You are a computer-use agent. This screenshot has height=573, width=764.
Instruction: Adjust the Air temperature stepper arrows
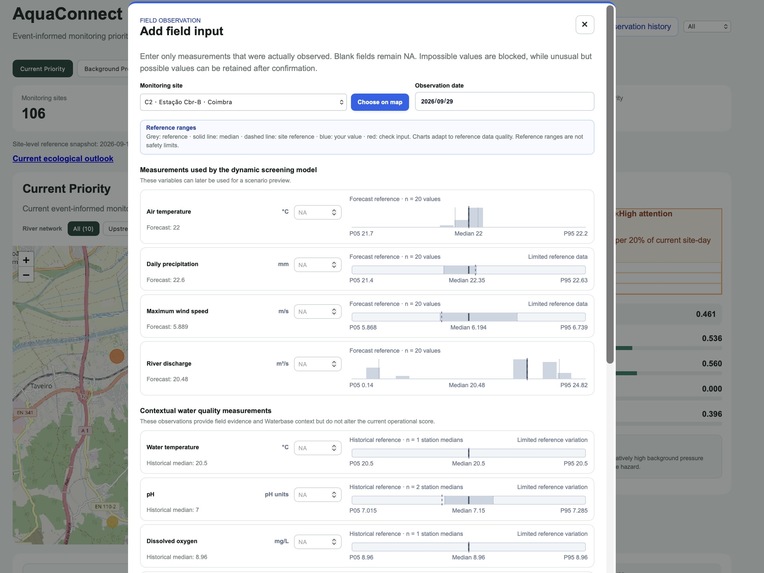(334, 212)
